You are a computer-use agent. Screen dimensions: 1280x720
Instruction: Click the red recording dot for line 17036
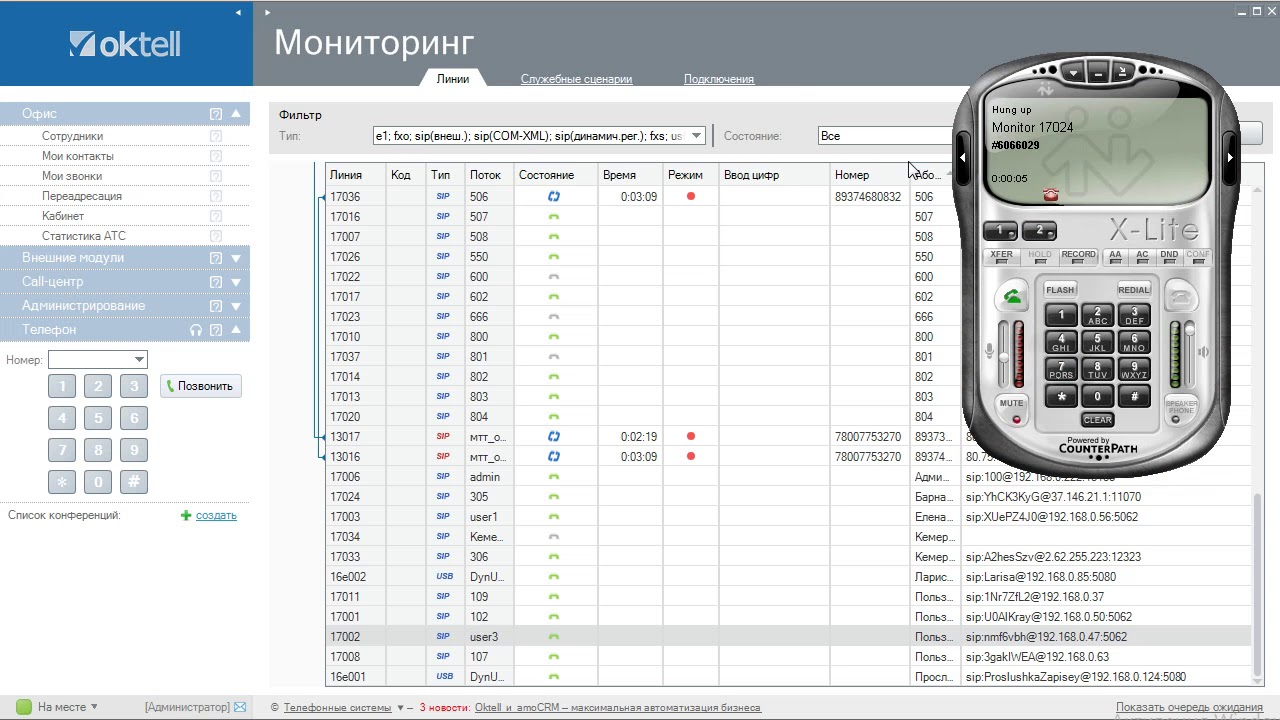690,196
